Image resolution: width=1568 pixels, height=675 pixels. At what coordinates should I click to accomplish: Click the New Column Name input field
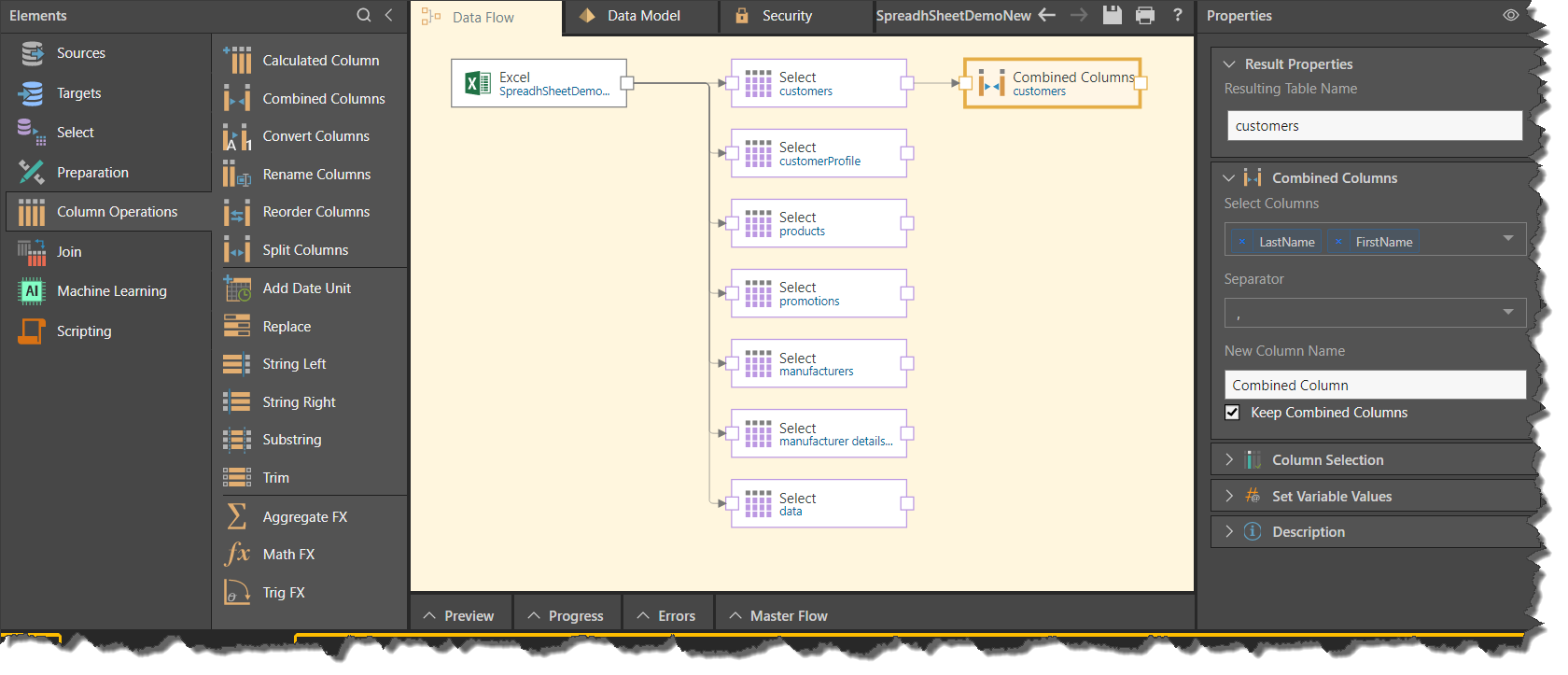1374,385
